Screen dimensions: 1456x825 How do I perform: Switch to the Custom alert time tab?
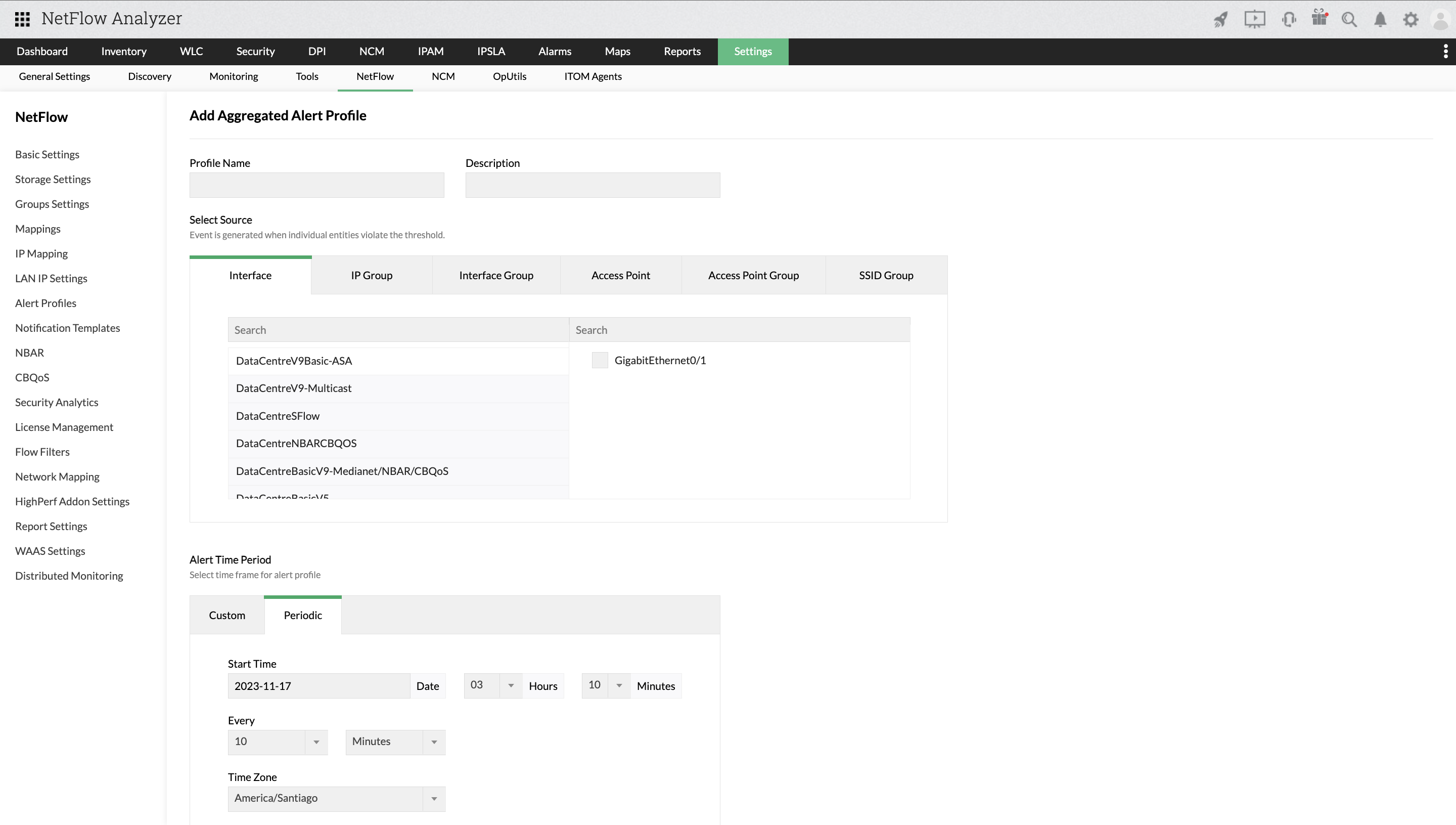(x=226, y=615)
